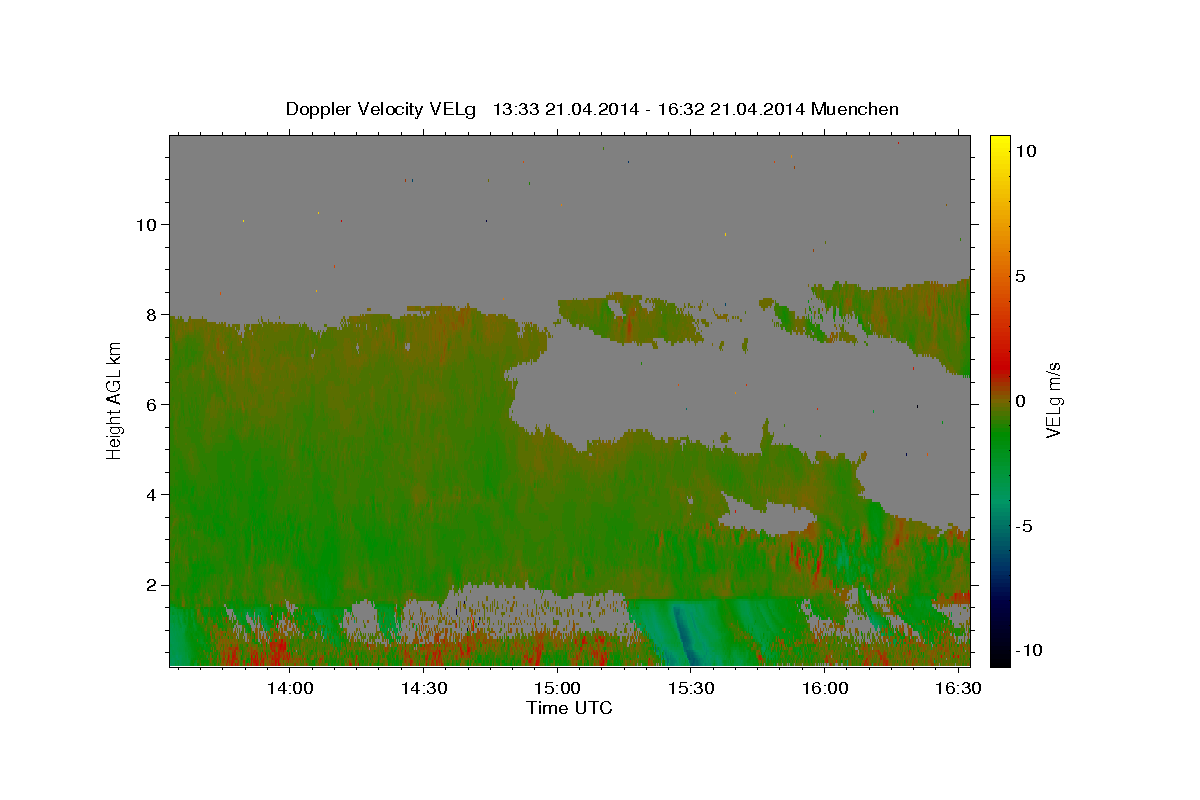The width and height of the screenshot is (1200, 800).
Task: Select the 16:00 time tick label
Action: [825, 688]
